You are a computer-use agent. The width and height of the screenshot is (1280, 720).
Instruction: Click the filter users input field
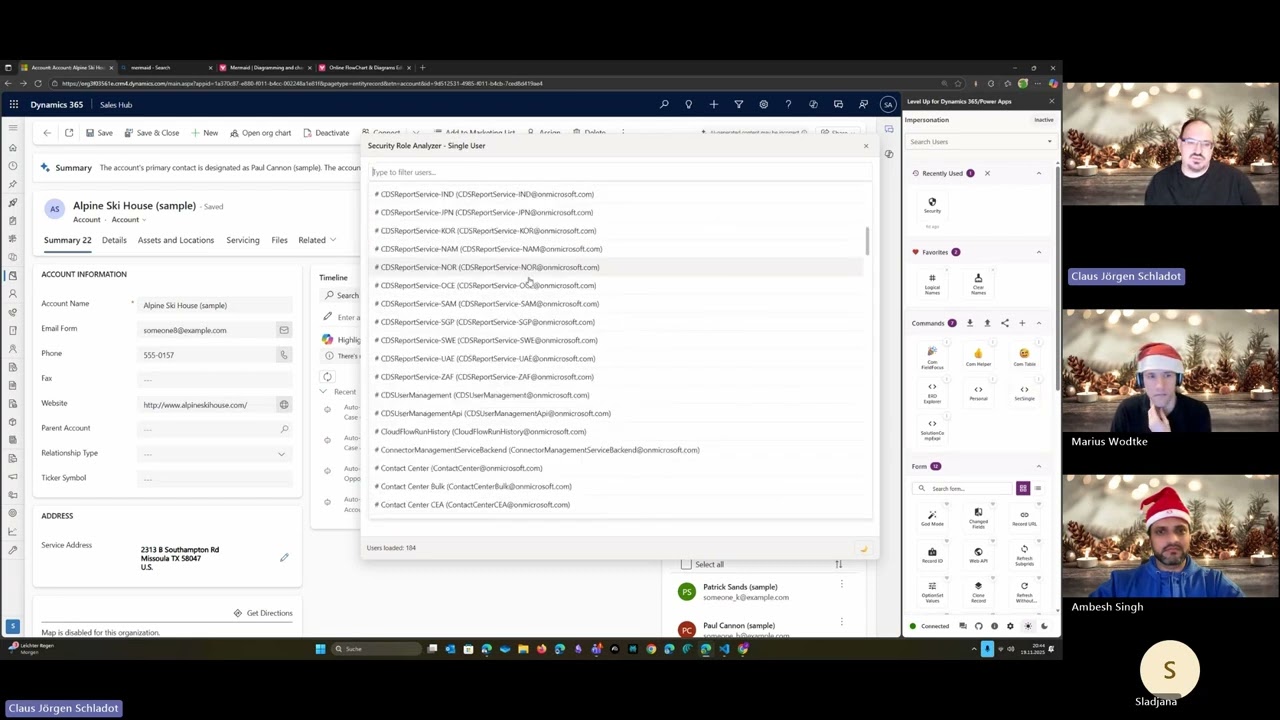(x=620, y=172)
